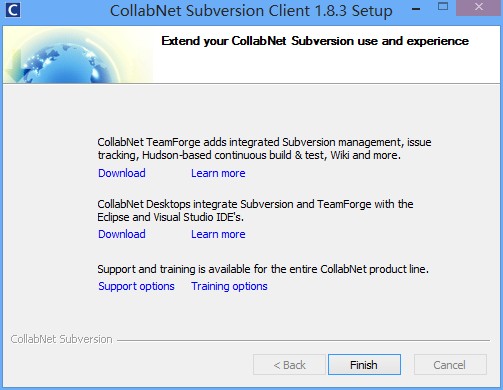Click the CollabNet Subversion branding label

tap(61, 339)
